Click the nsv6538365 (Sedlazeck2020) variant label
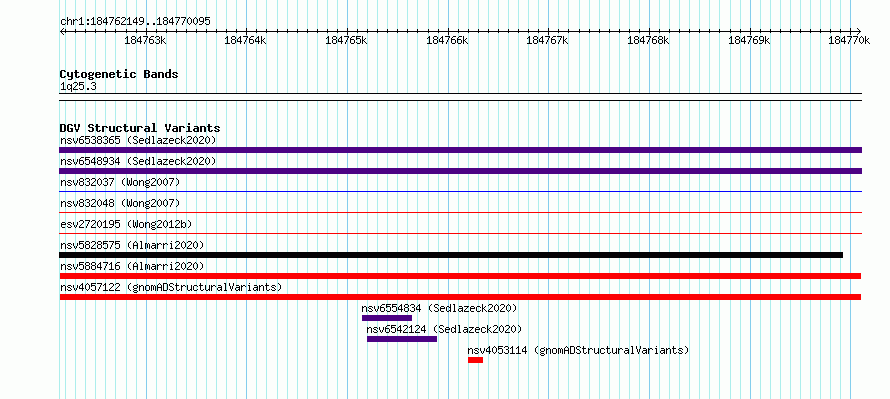 tap(138, 140)
